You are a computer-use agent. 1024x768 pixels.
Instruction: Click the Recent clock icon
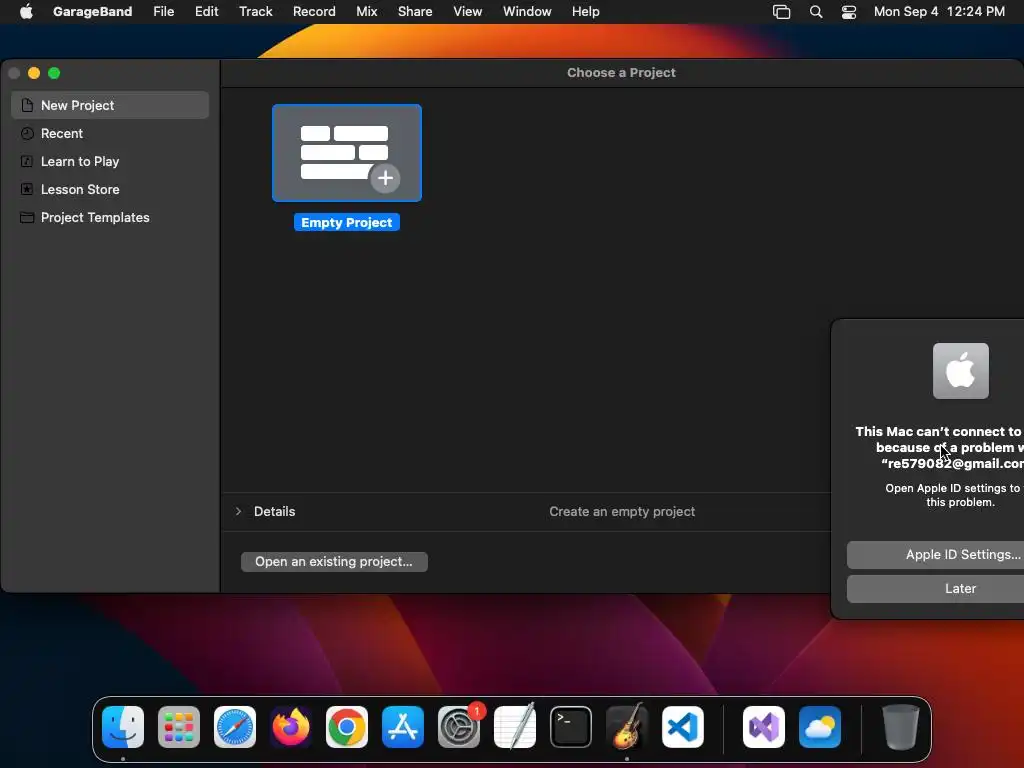[27, 133]
